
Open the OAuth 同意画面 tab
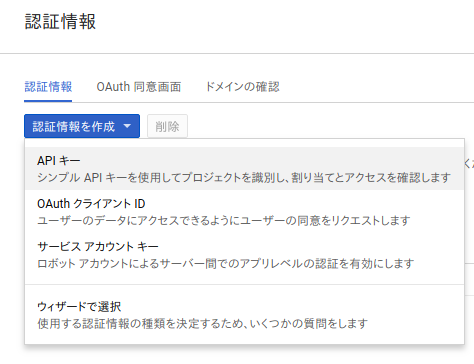(x=139, y=87)
